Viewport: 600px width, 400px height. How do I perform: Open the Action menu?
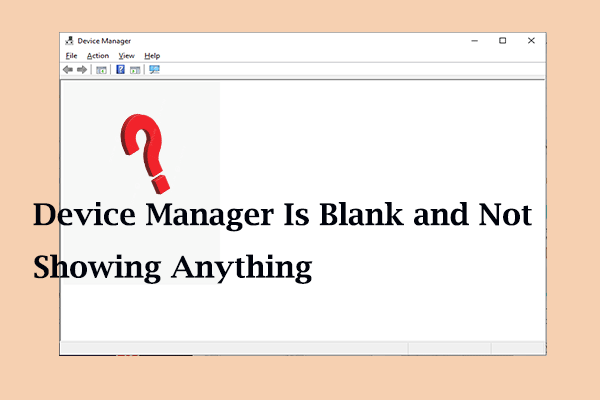pyautogui.click(x=97, y=56)
